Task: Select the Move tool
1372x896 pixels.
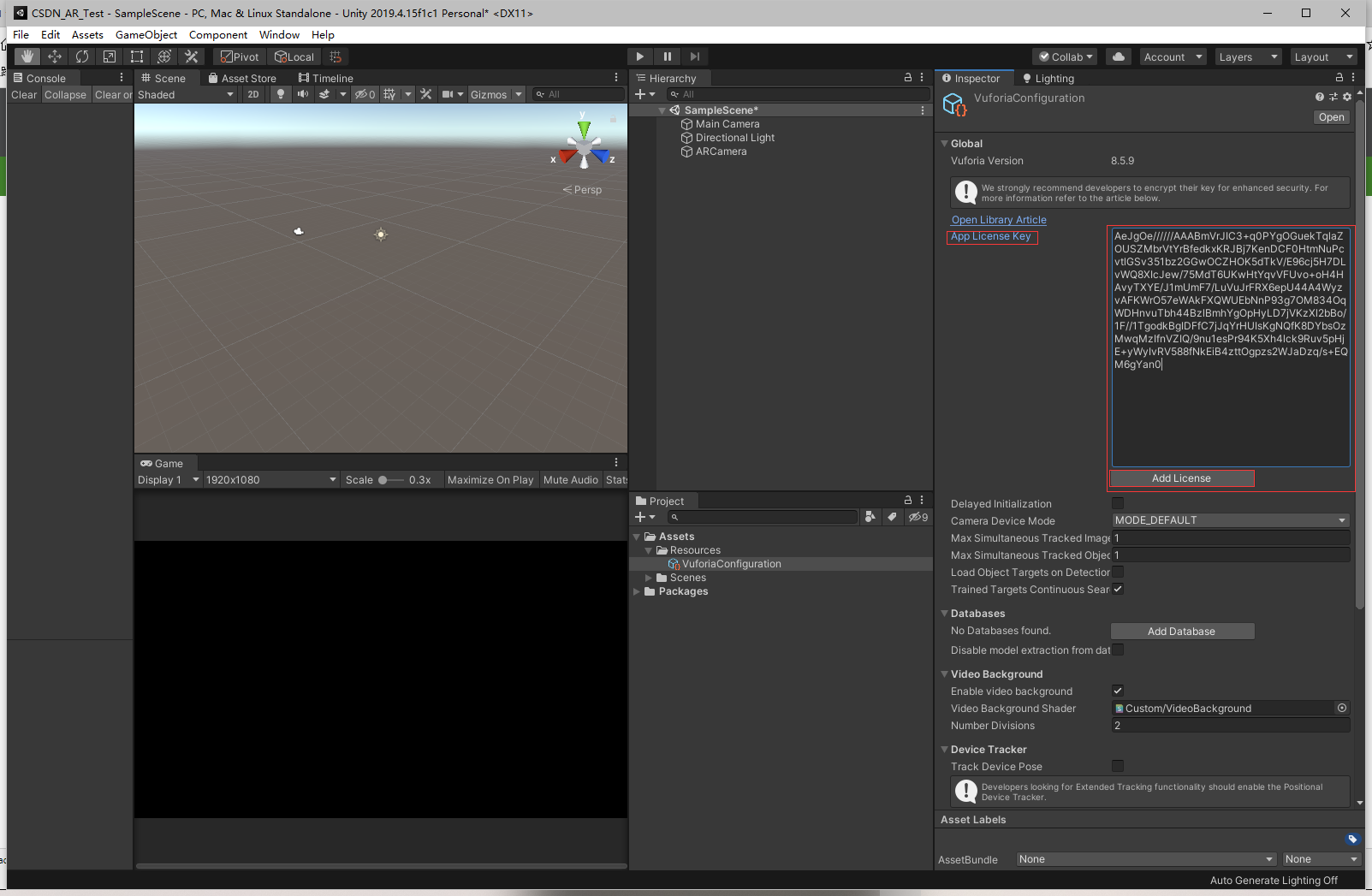Action: point(54,56)
